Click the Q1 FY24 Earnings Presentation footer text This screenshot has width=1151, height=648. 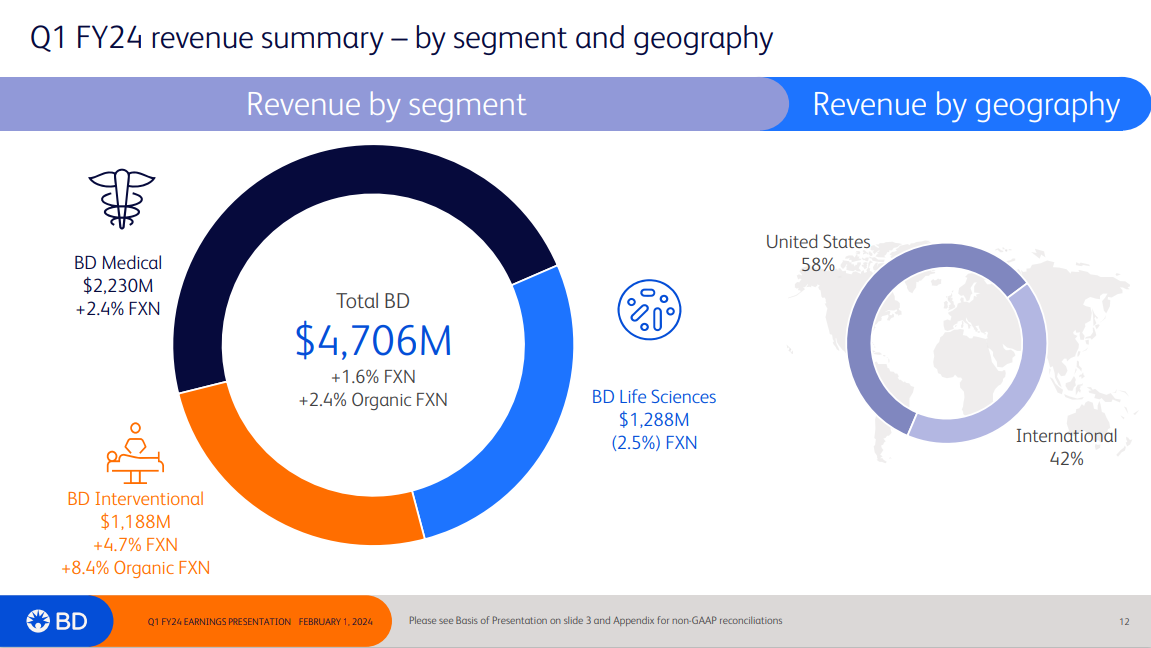(x=259, y=622)
